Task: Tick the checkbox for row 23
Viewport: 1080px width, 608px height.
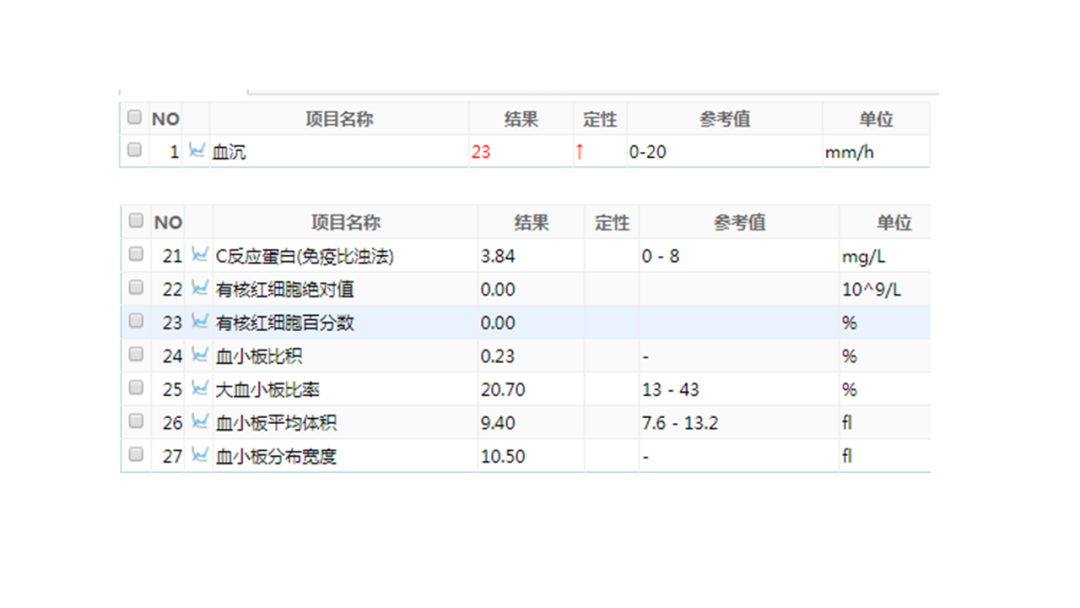Action: click(x=136, y=321)
